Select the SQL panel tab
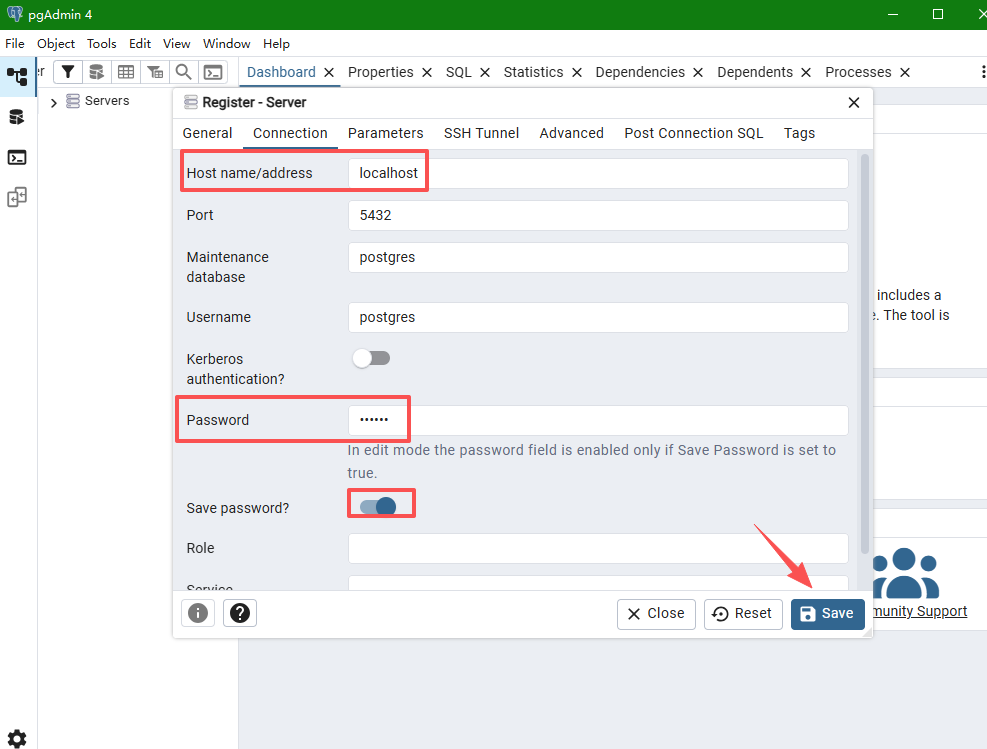The height and width of the screenshot is (749, 987). click(458, 72)
